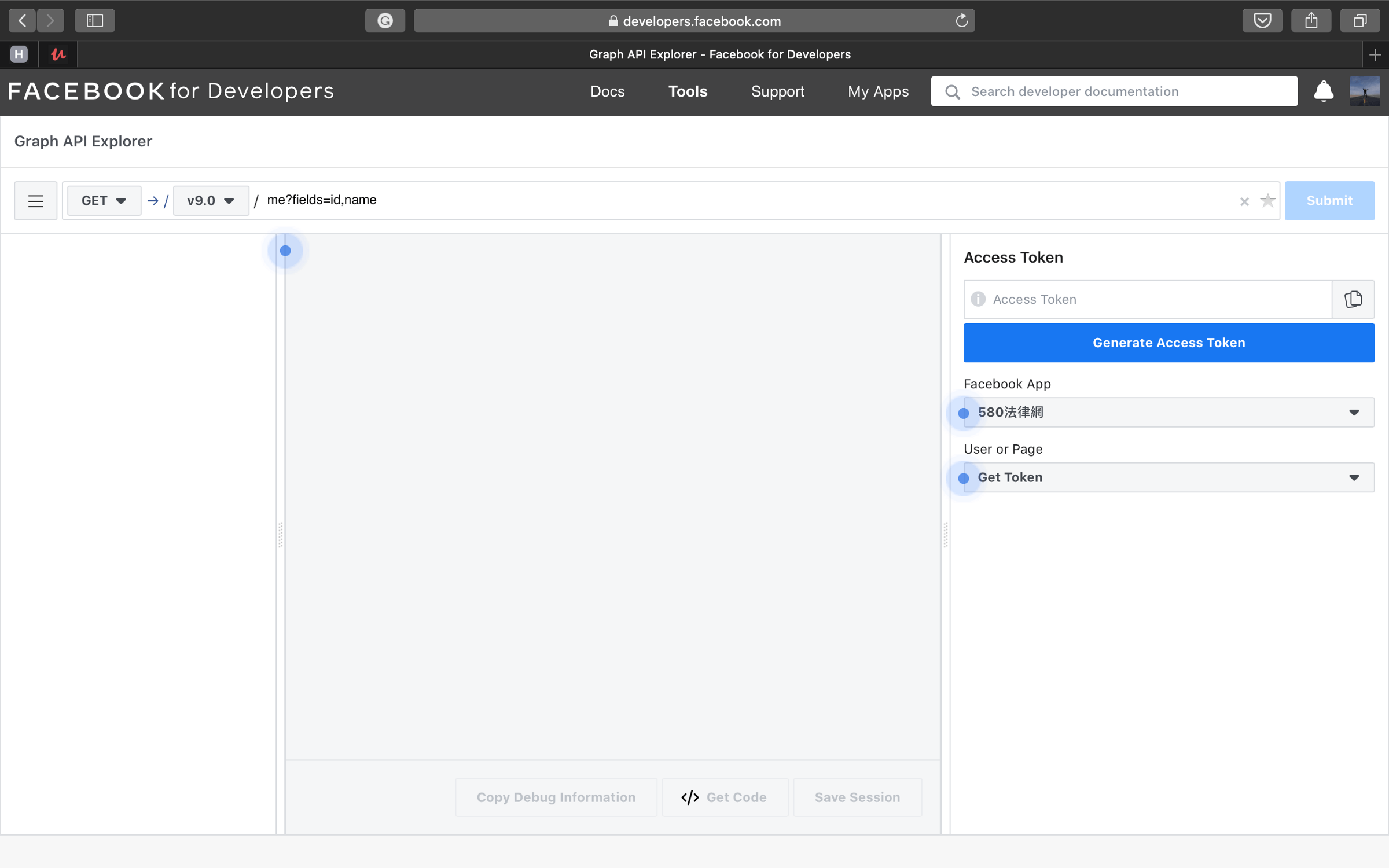The width and height of the screenshot is (1389, 868).
Task: Open the Tools menu
Action: point(688,91)
